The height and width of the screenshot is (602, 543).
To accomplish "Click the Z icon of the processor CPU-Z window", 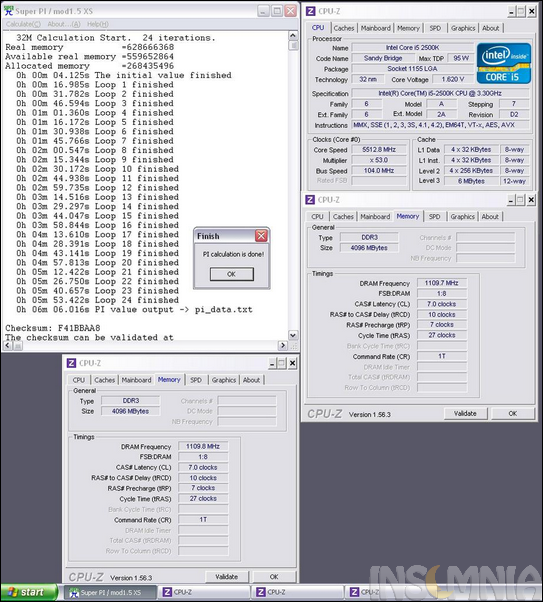I will pos(311,11).
